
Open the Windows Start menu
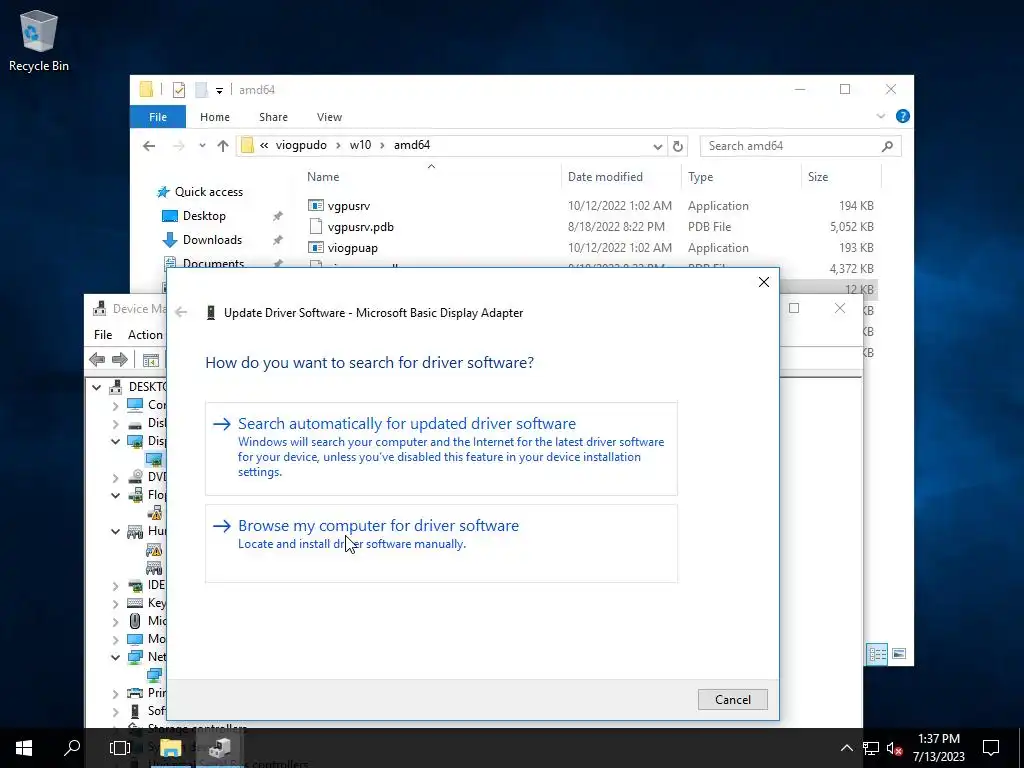click(x=24, y=748)
